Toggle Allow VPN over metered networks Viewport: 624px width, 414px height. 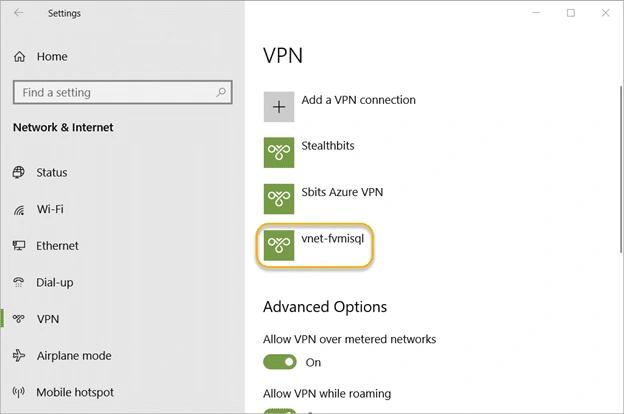280,362
